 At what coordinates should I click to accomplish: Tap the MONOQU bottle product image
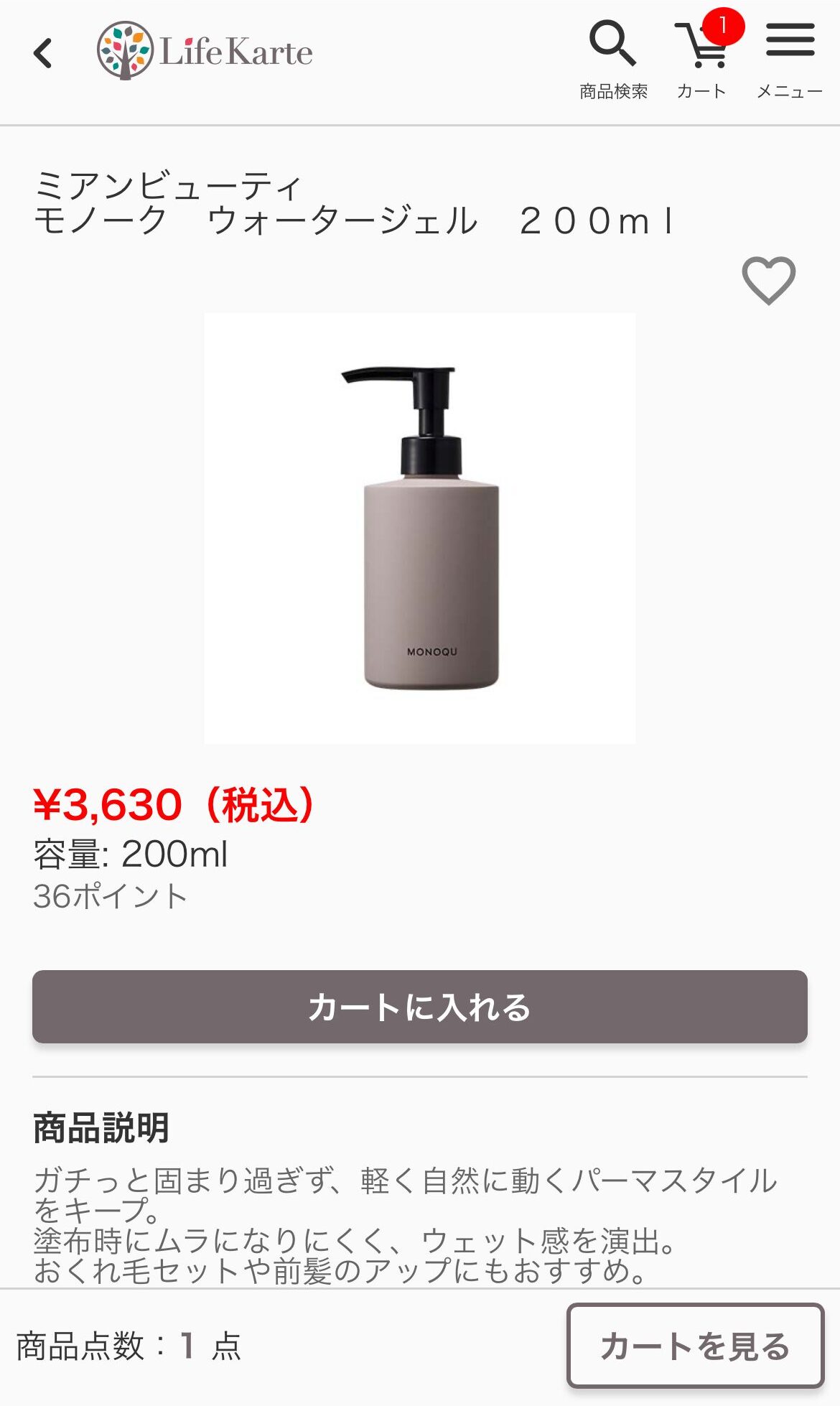420,529
